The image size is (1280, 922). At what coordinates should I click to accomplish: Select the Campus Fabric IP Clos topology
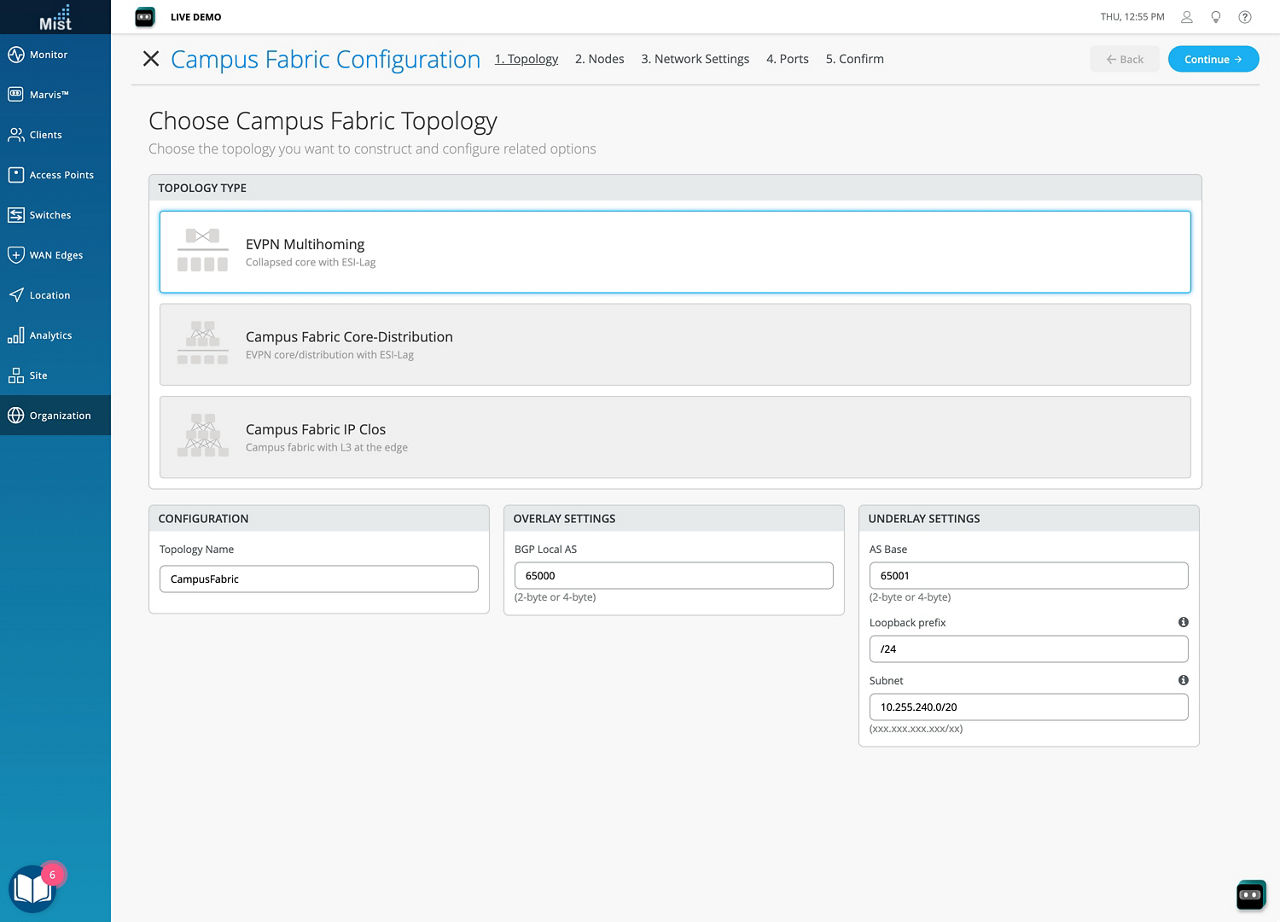tap(673, 437)
